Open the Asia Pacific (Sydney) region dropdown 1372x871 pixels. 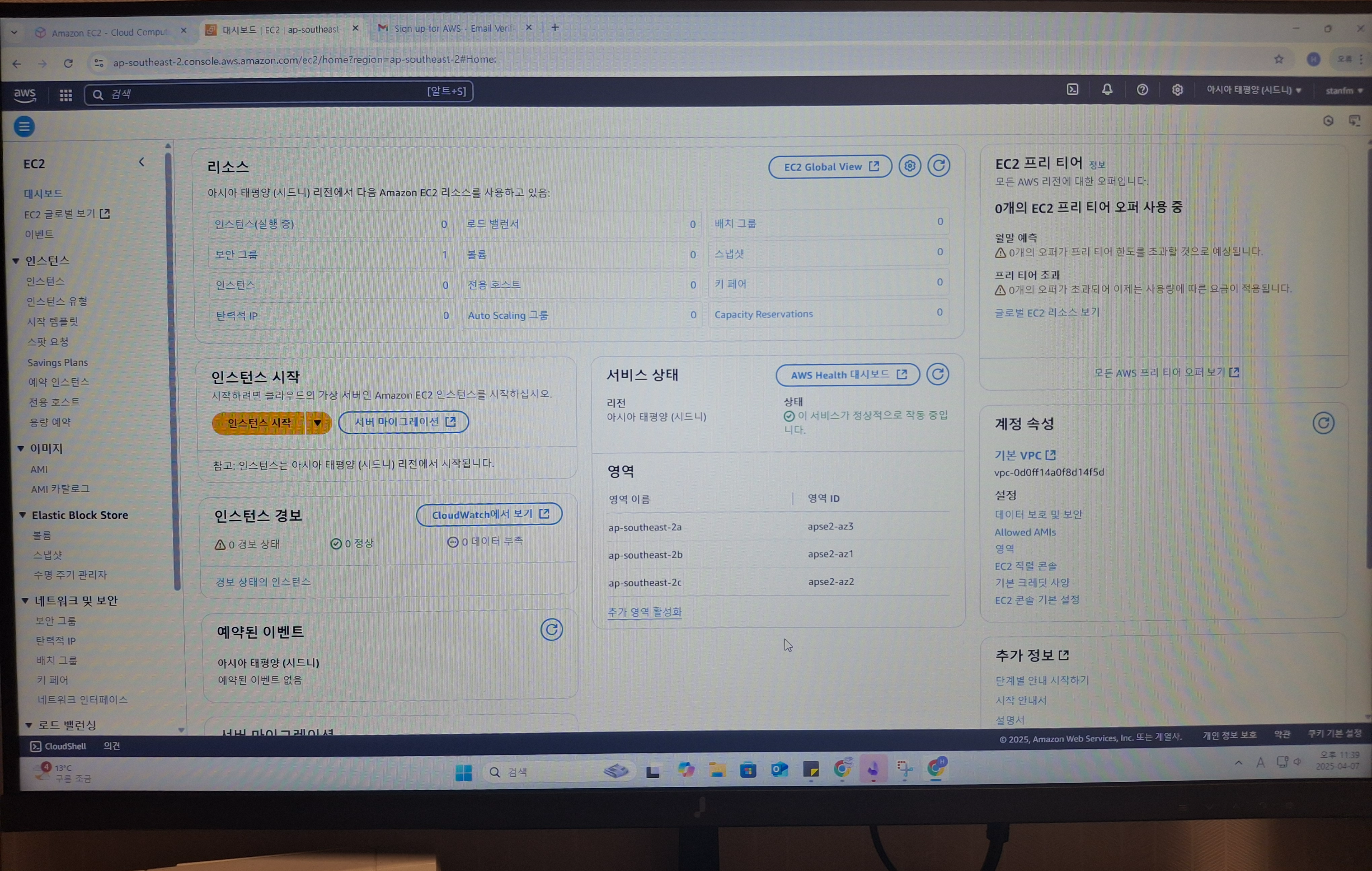pyautogui.click(x=1254, y=90)
